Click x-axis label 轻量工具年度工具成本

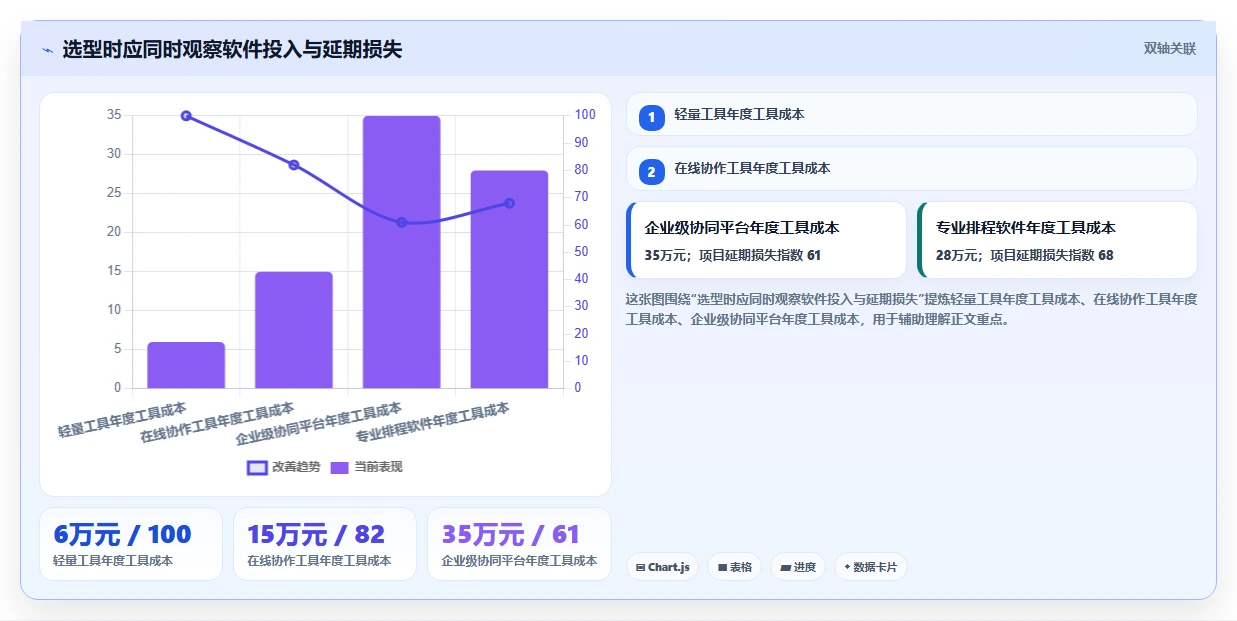coord(122,419)
